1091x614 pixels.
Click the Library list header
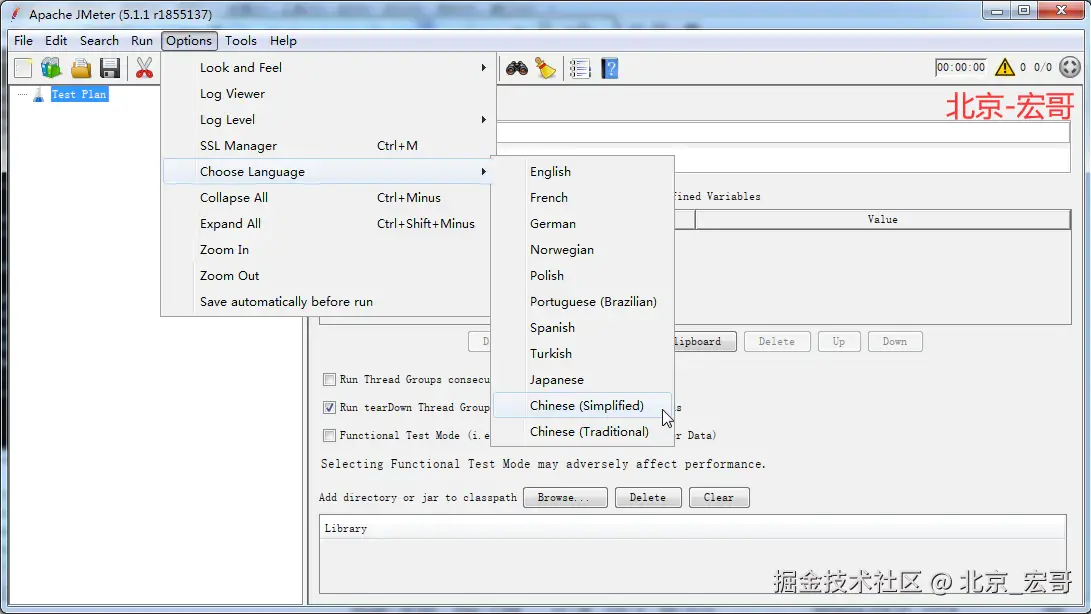(x=692, y=528)
